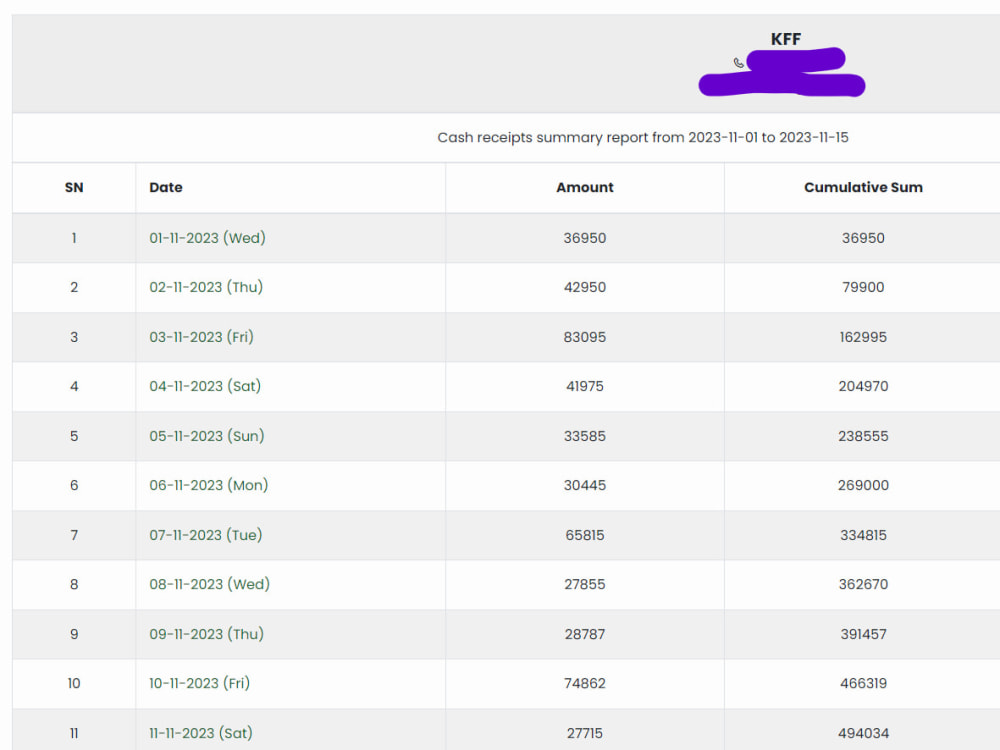This screenshot has height=750, width=1000.
Task: Click serial number 3 in SN column
Action: pos(74,337)
